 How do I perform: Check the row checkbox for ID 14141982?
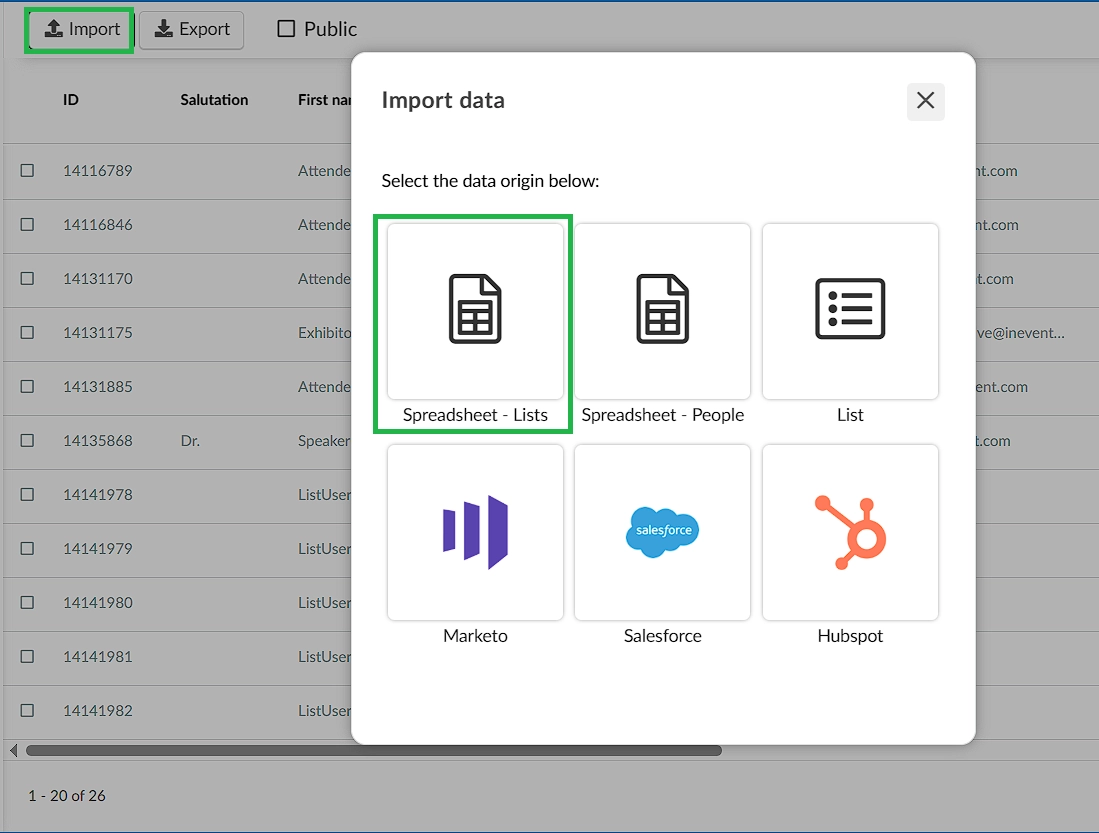pos(27,710)
